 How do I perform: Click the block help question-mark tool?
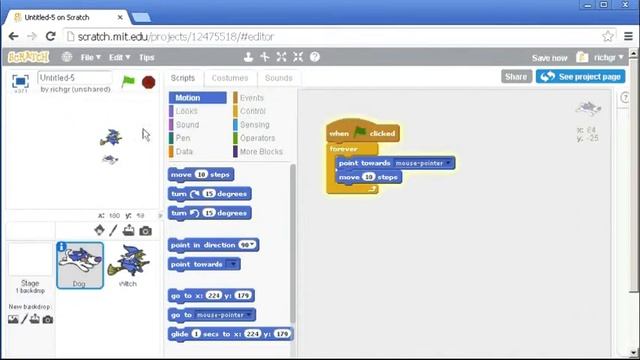[315, 57]
